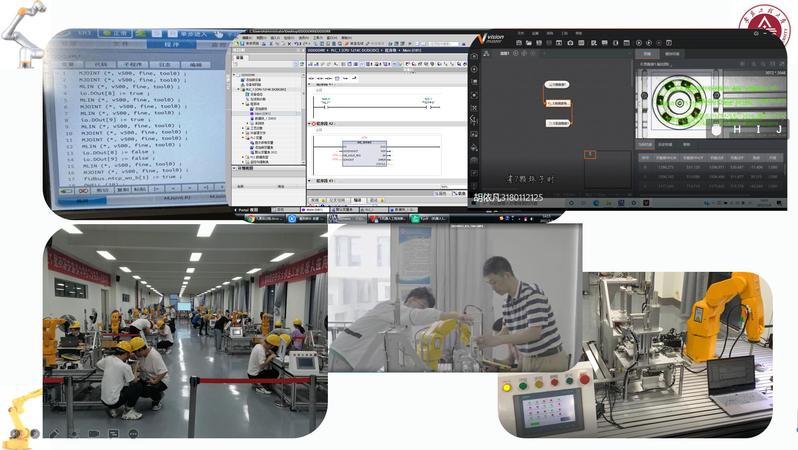Click the camera icon in the VisionMaster toolbar
798x450 pixels.
tap(568, 41)
